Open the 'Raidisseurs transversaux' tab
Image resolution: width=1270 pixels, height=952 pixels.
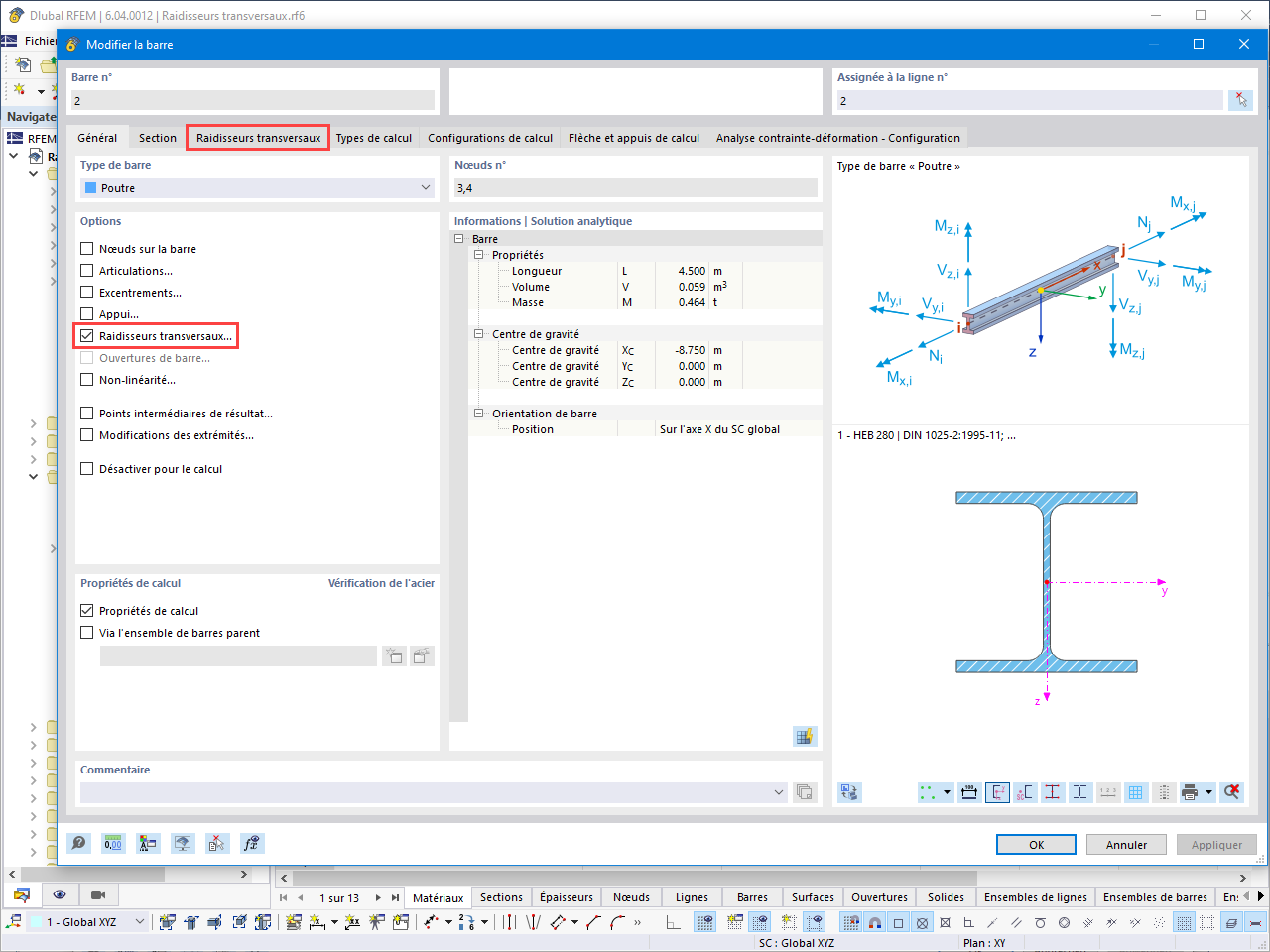coord(258,138)
